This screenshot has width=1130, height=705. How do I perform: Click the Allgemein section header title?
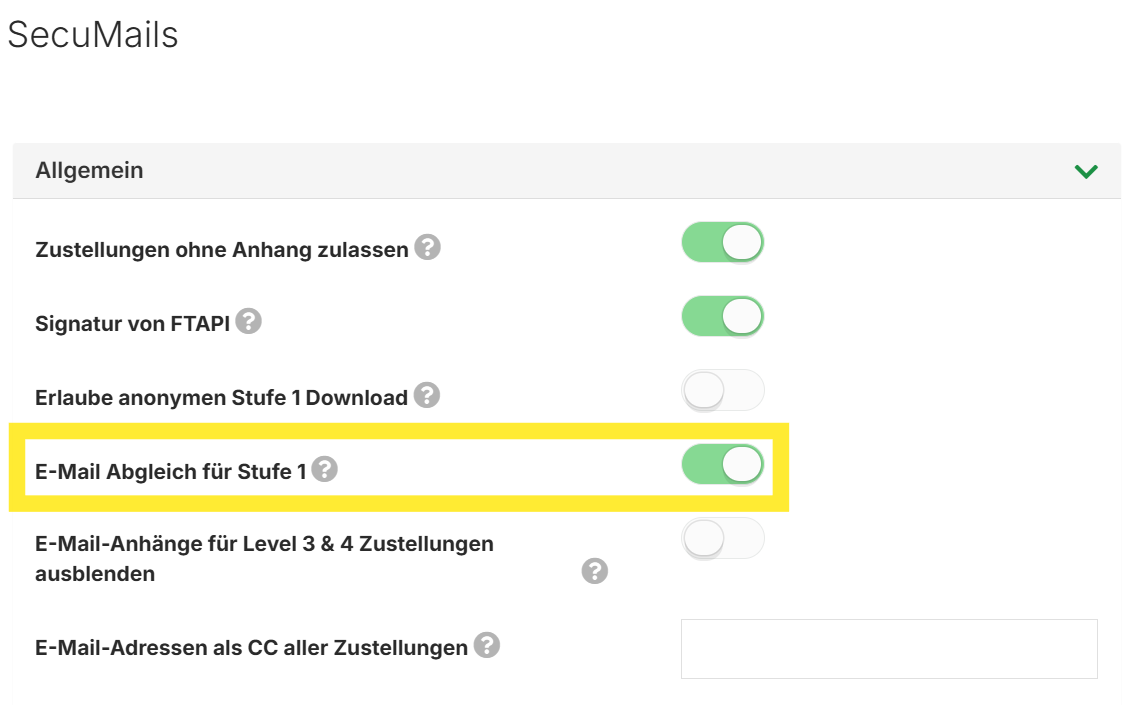click(x=90, y=171)
